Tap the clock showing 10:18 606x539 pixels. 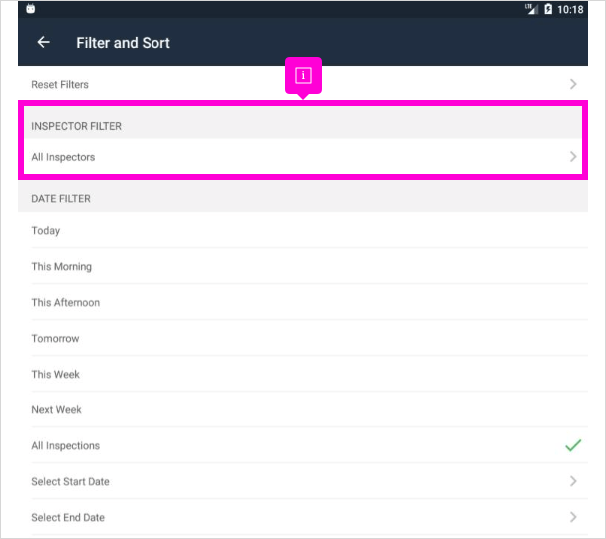570,9
